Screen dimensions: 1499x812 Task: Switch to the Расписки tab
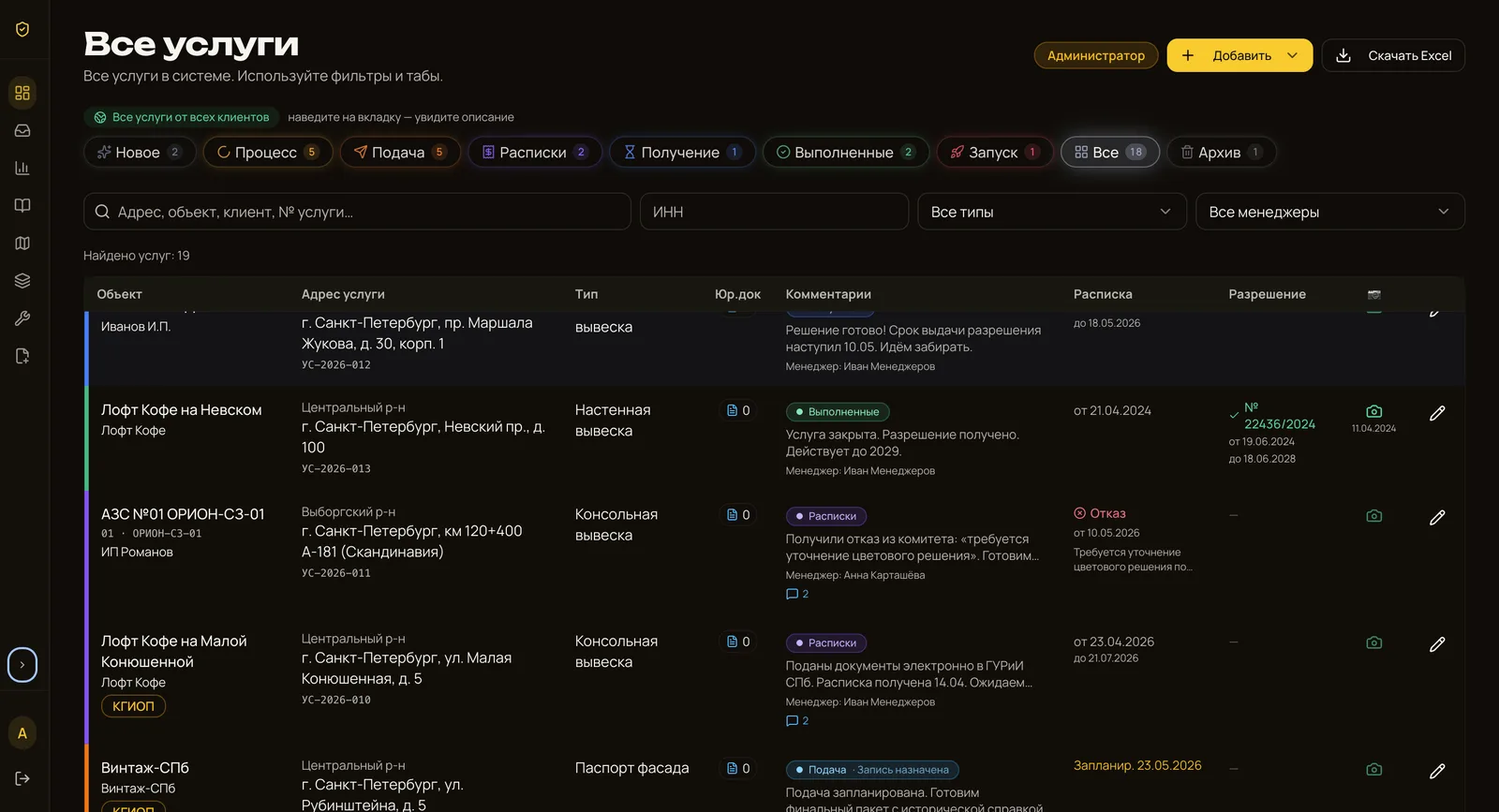(x=534, y=152)
